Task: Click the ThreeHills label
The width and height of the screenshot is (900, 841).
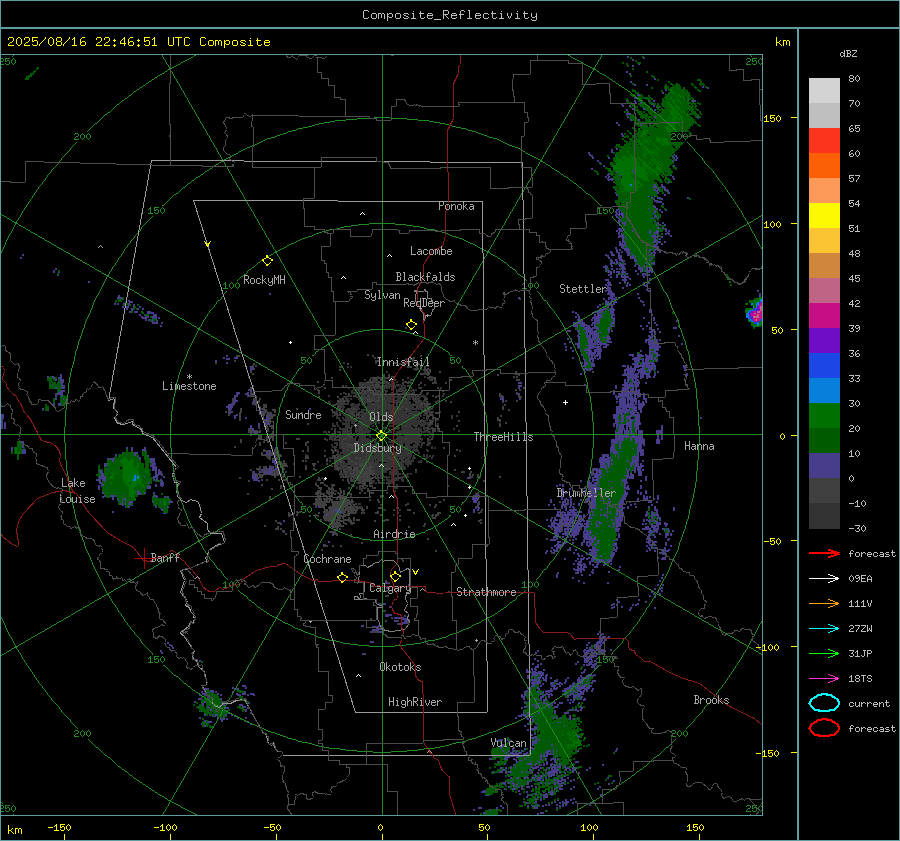Action: [503, 437]
